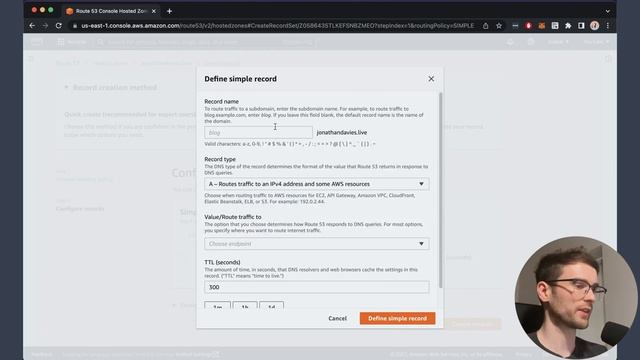Click the share icon in address bar
This screenshot has width=640, height=360.
tap(486, 26)
